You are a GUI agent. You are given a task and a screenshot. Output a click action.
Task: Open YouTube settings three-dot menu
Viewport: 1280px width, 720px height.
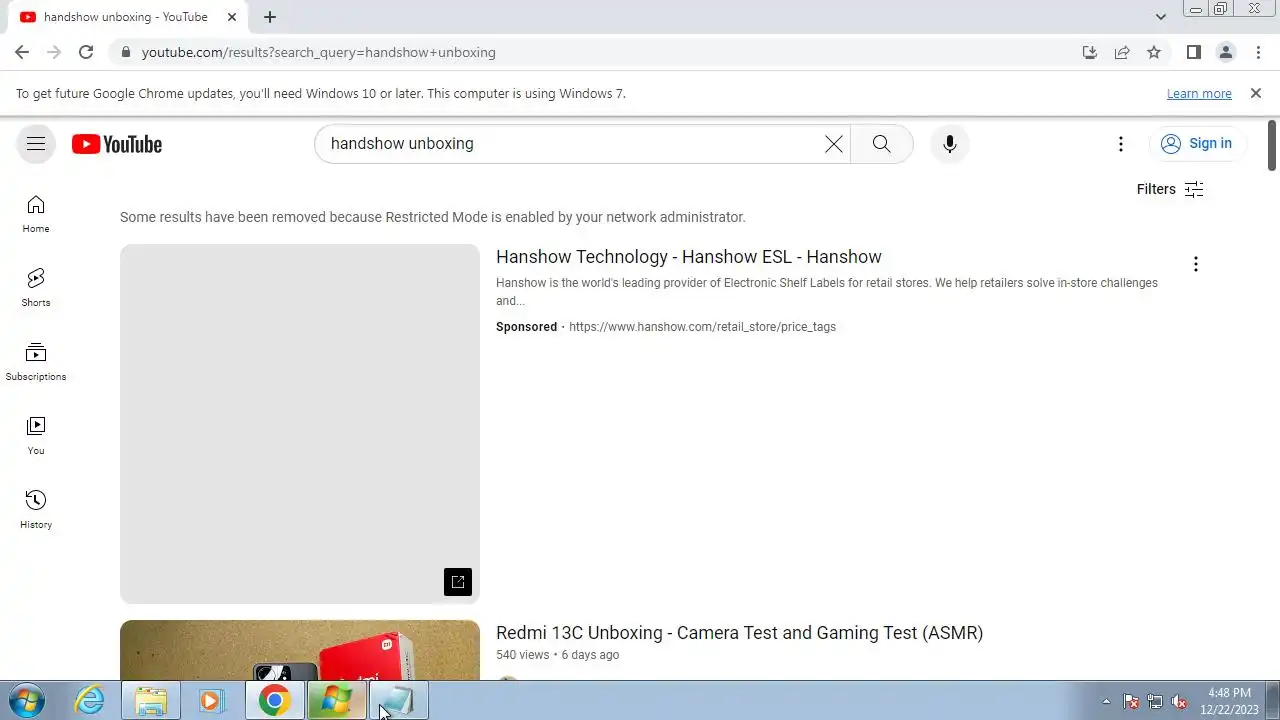[1121, 144]
